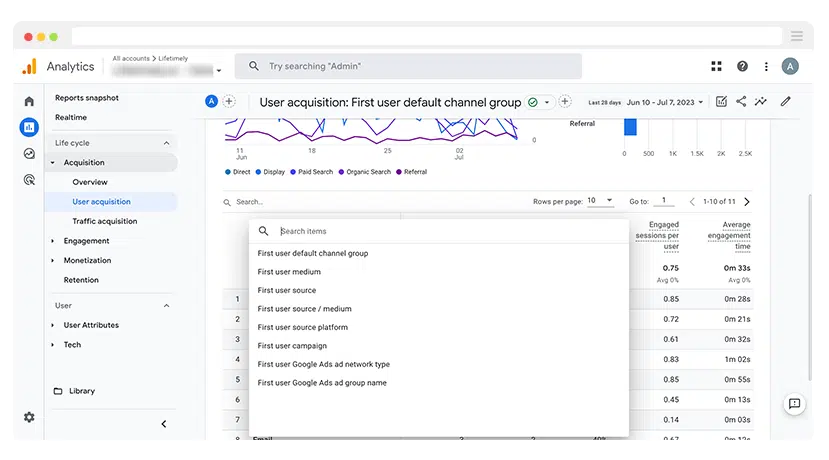Open the Home icon in left rail

click(29, 102)
